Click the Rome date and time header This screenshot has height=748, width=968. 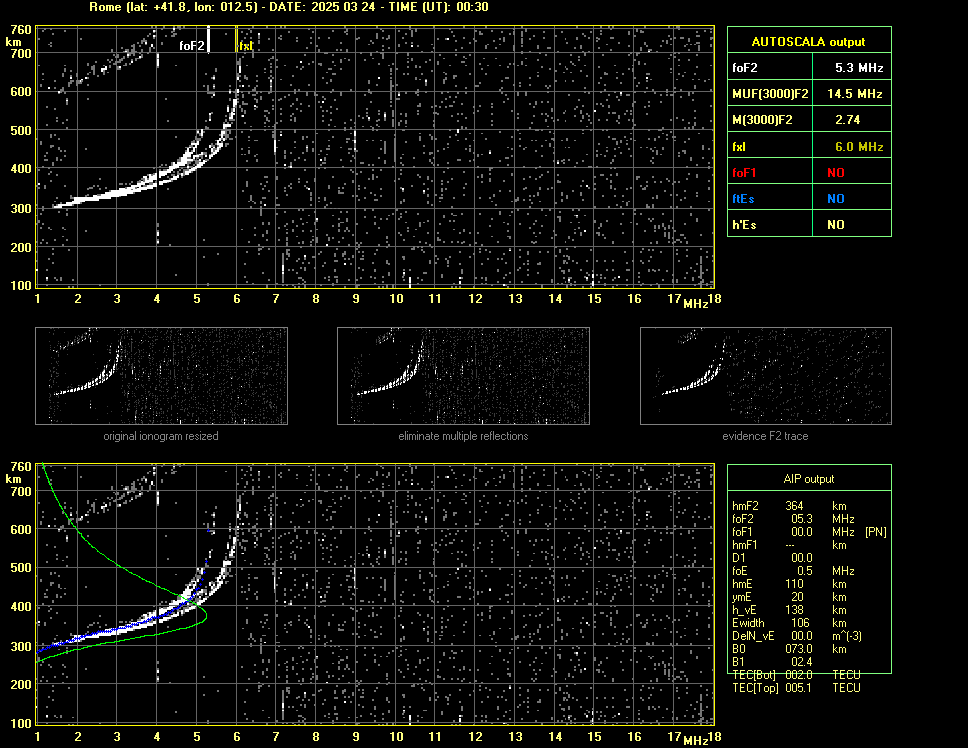pyautogui.click(x=289, y=7)
